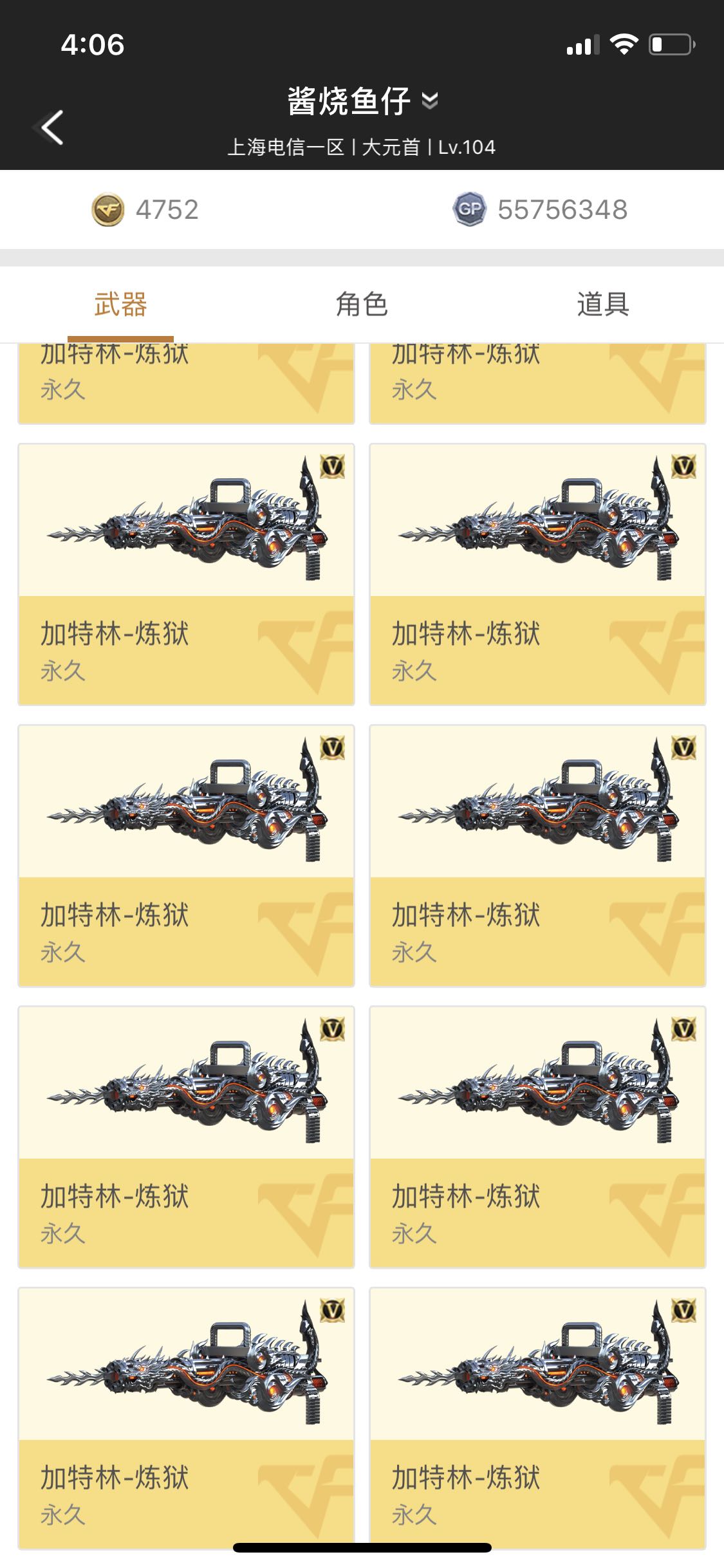Open fourth-row left 加特林-炼狱 weapon image

[x=187, y=1083]
